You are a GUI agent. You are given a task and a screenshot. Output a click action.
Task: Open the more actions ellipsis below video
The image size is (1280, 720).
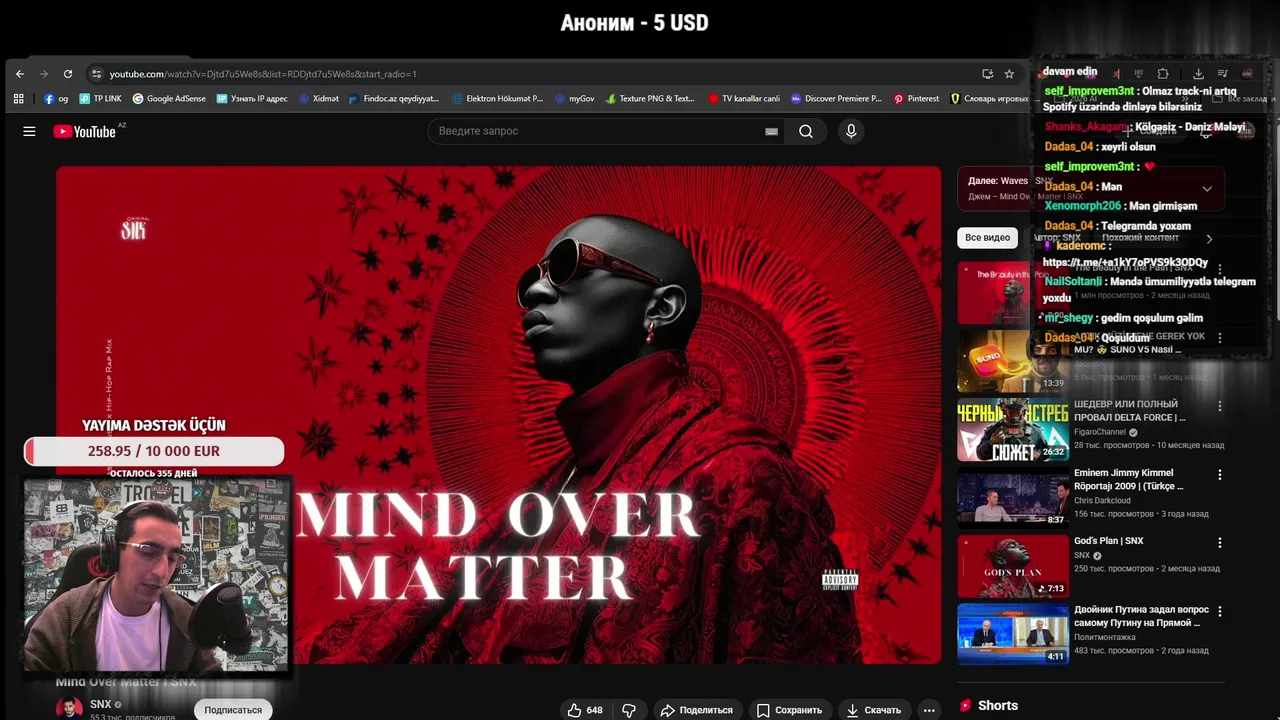coord(929,710)
